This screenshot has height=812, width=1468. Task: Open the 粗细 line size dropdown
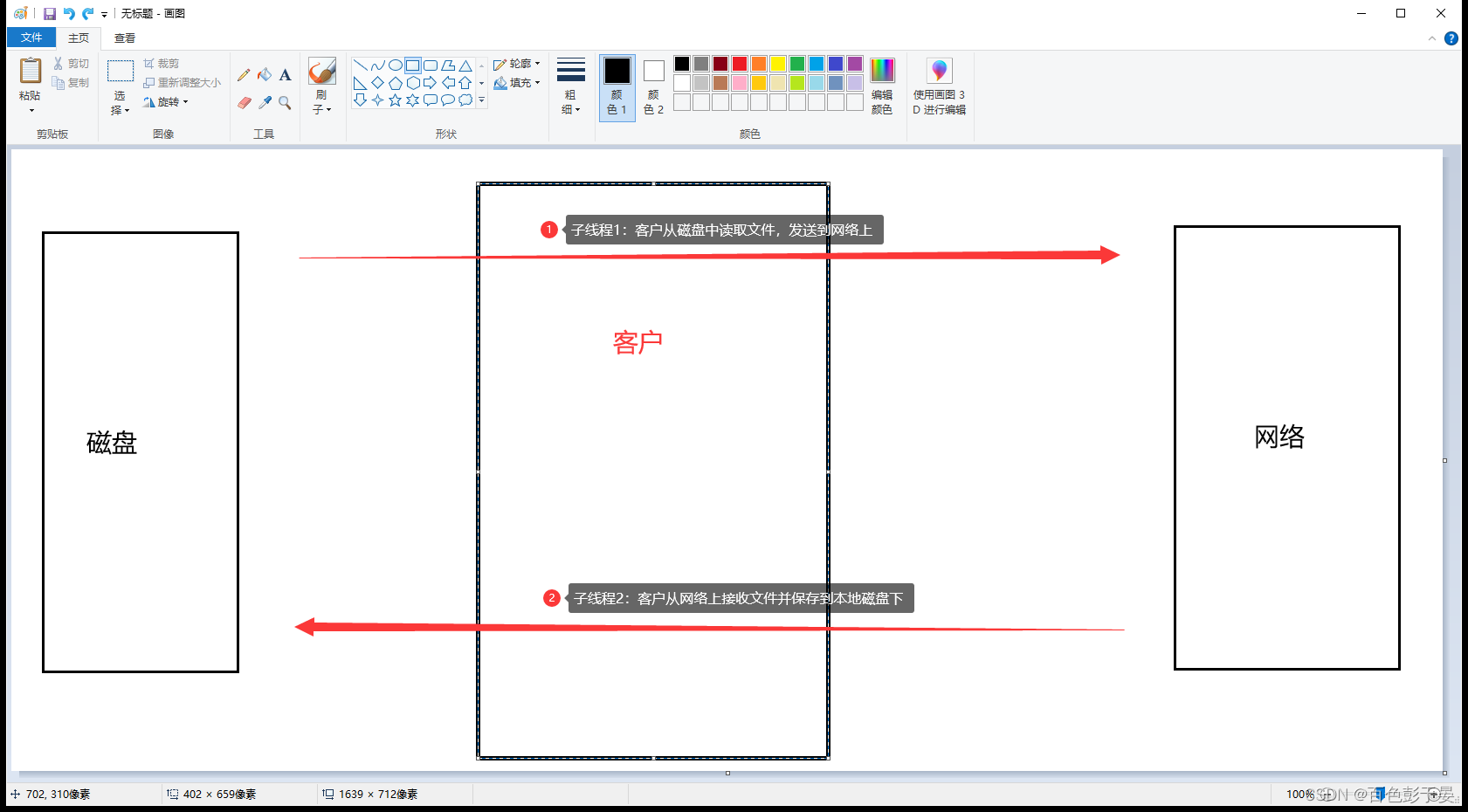click(571, 86)
